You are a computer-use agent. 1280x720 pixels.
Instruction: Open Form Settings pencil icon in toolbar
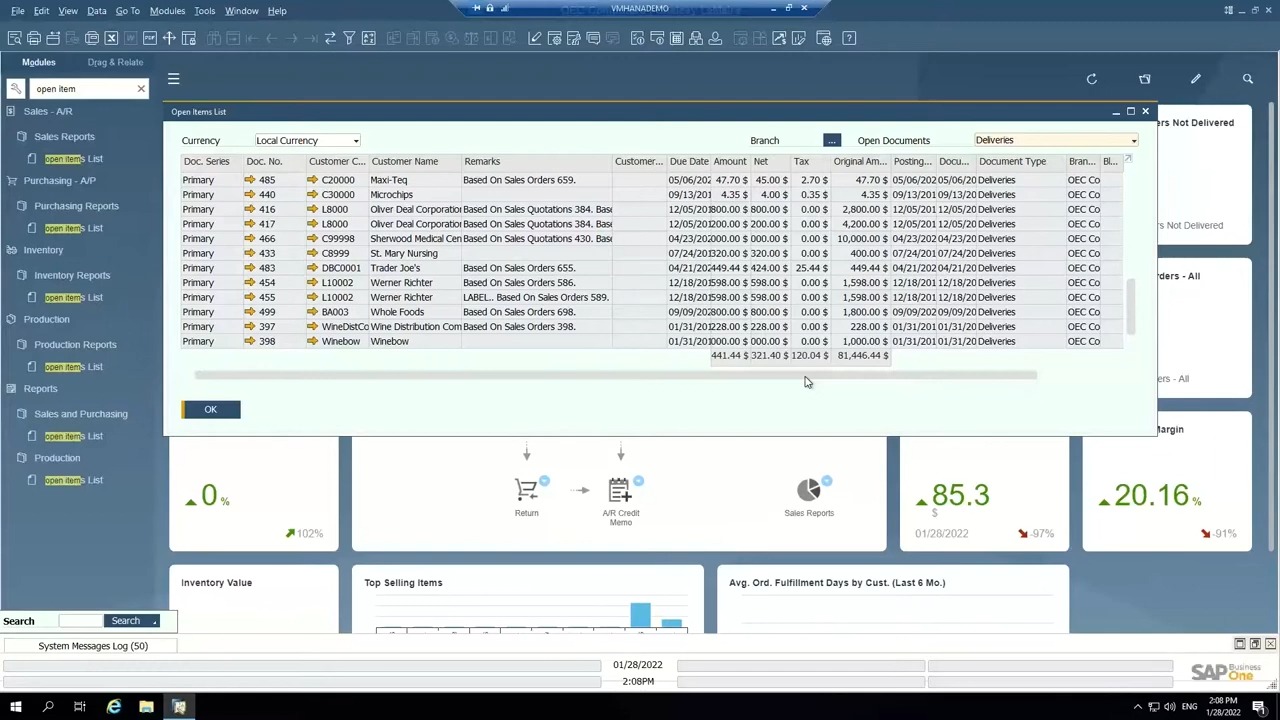point(535,38)
